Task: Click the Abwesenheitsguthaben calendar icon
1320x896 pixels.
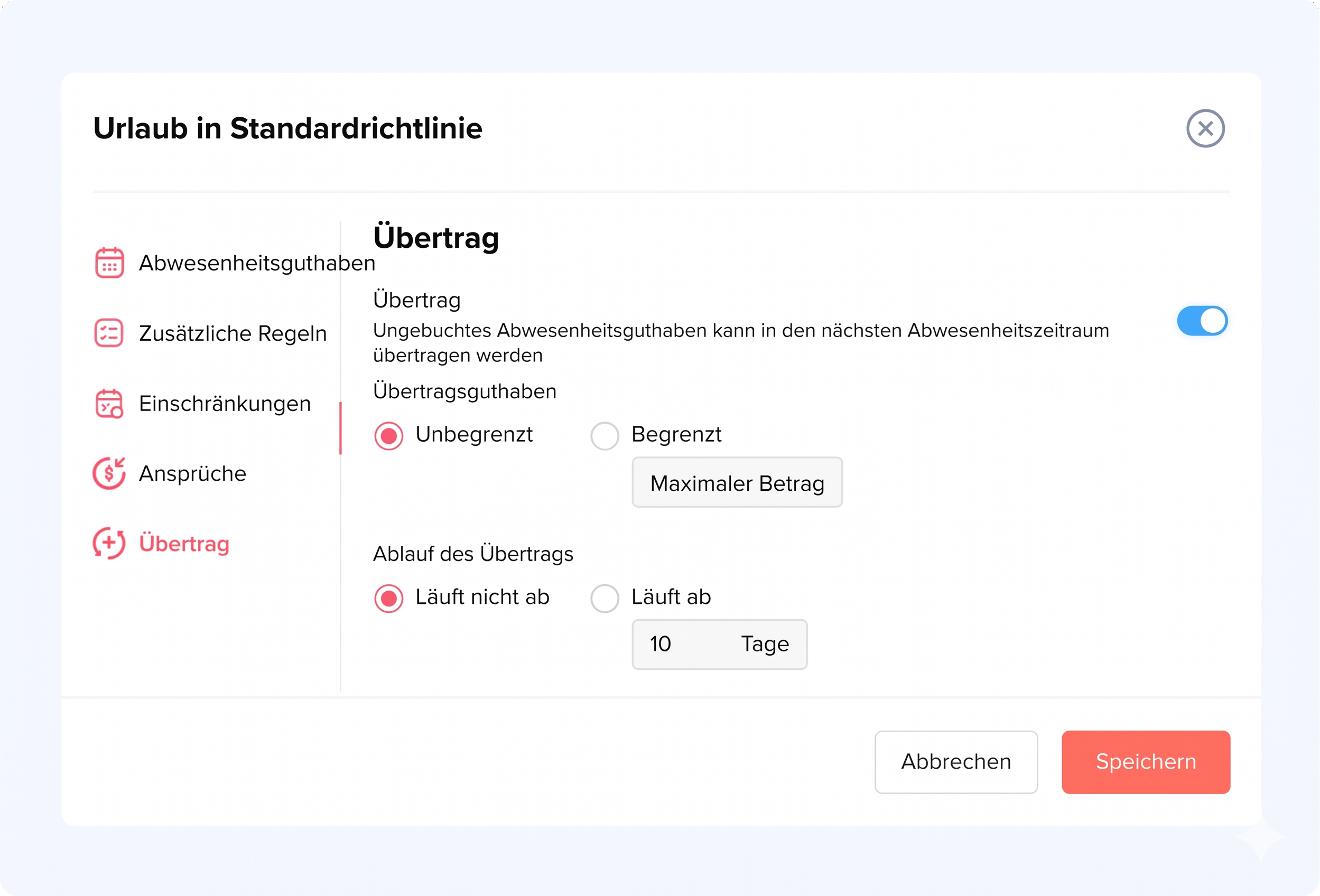Action: pos(109,263)
